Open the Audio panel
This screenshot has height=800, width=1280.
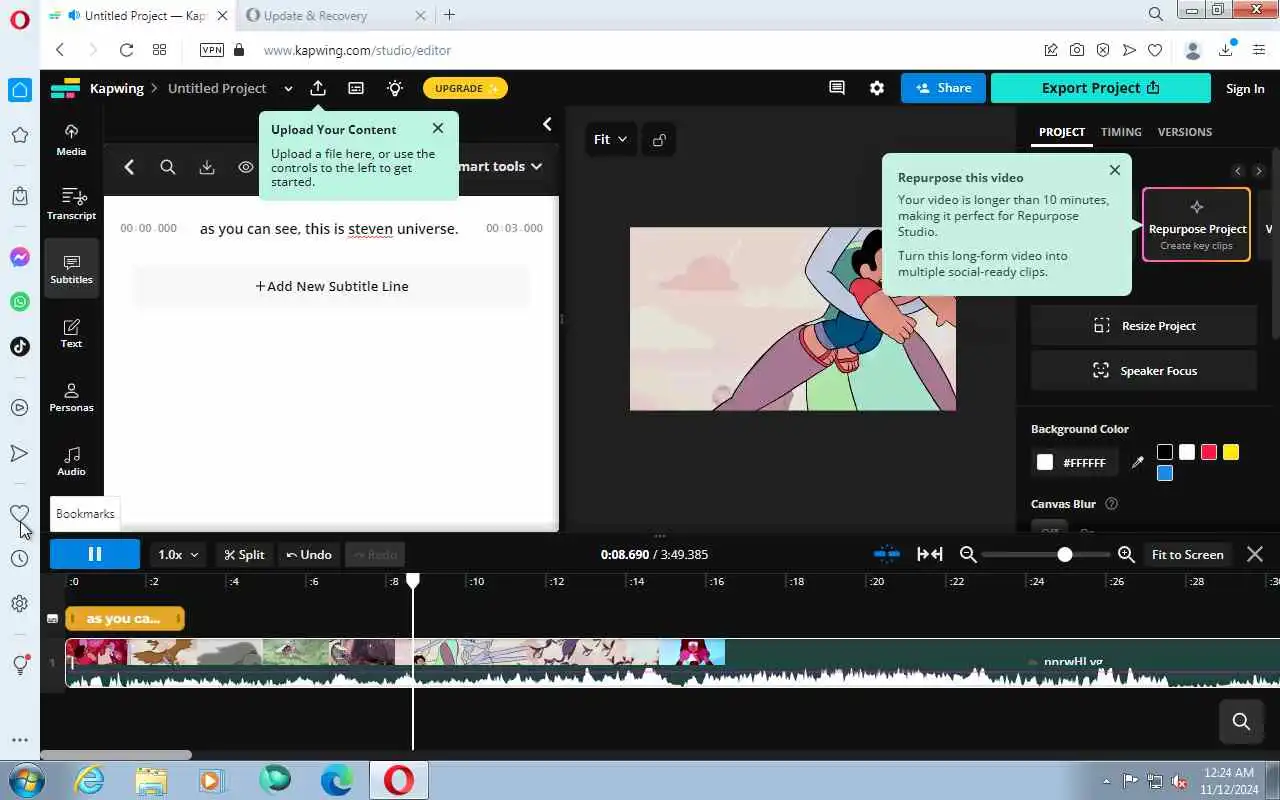click(71, 460)
